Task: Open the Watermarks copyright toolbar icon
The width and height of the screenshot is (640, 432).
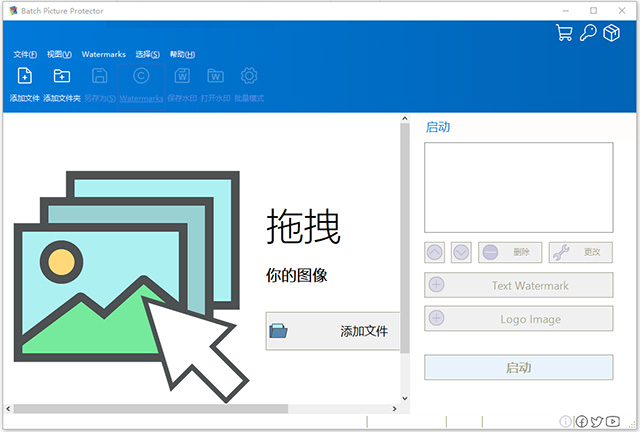Action: coord(141,76)
